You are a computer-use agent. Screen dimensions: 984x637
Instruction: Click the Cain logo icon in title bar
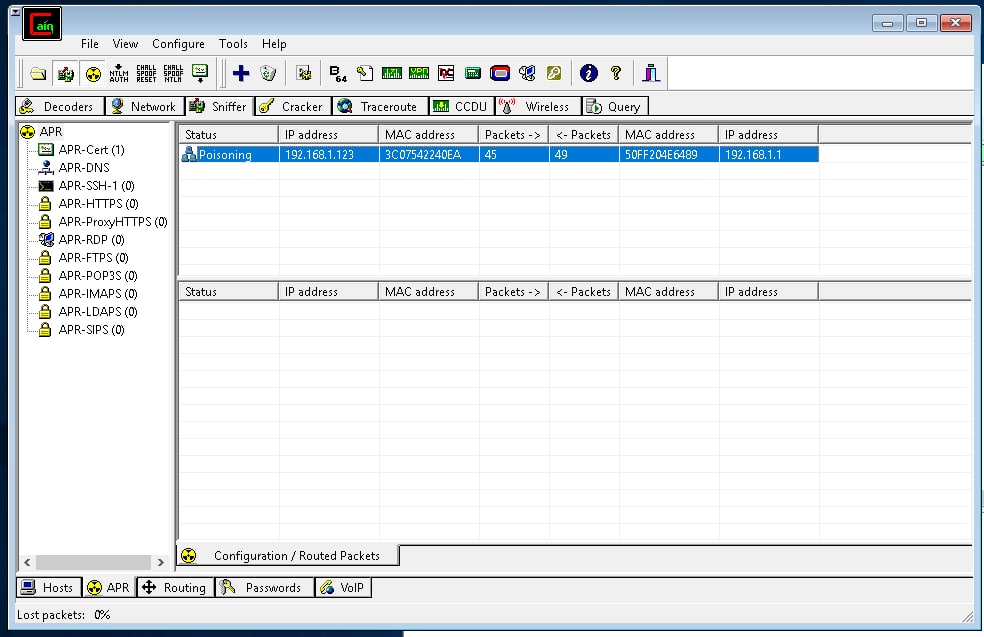click(x=41, y=24)
